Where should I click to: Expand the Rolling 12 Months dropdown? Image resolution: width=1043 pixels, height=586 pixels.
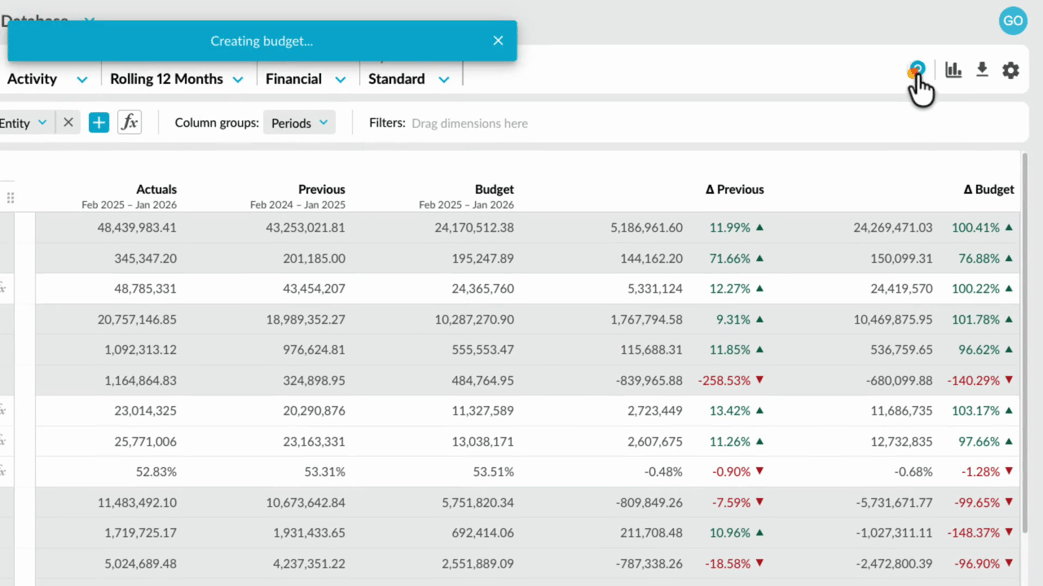(x=176, y=79)
